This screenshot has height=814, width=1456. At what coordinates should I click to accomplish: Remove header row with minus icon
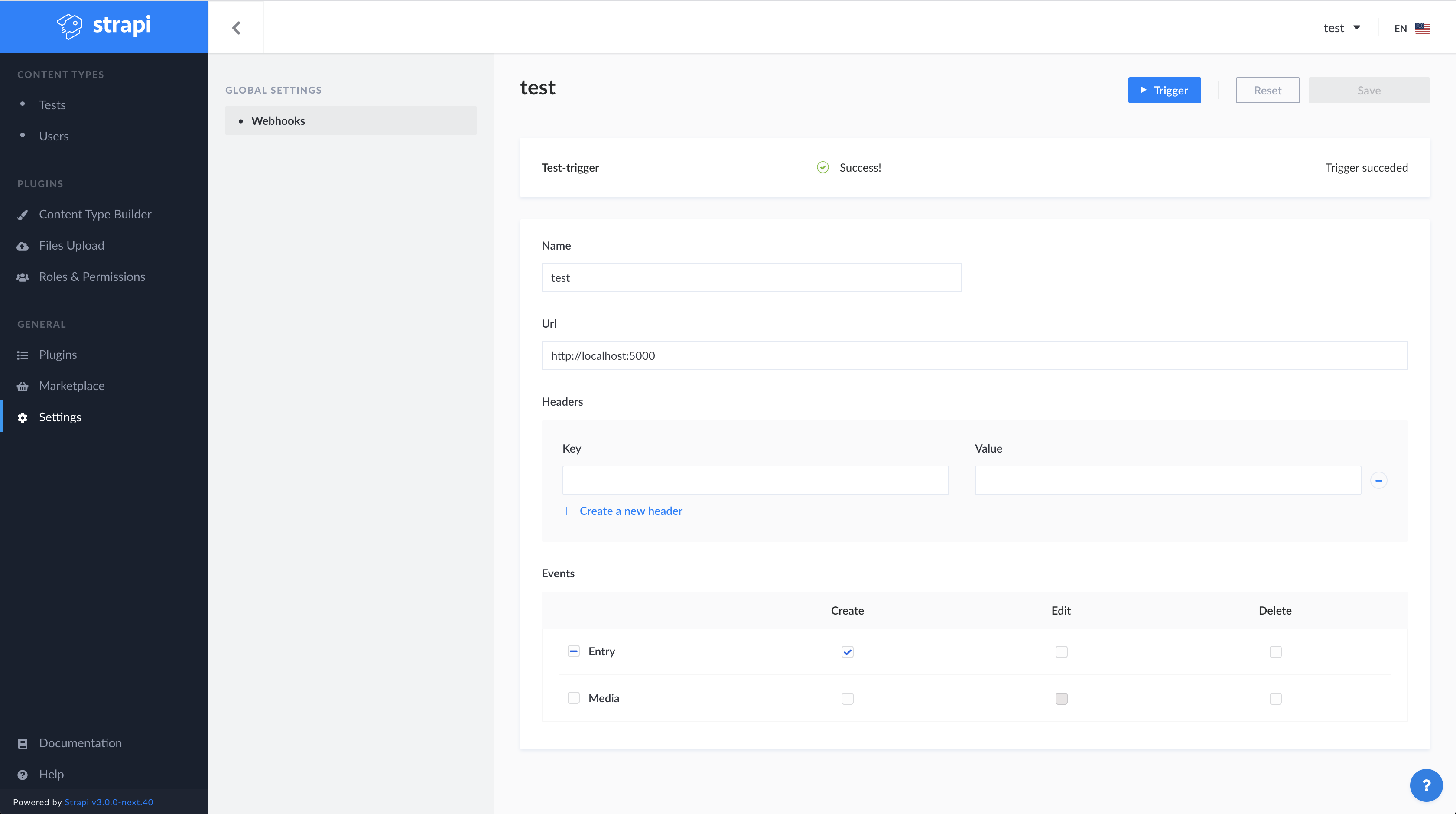(x=1378, y=481)
